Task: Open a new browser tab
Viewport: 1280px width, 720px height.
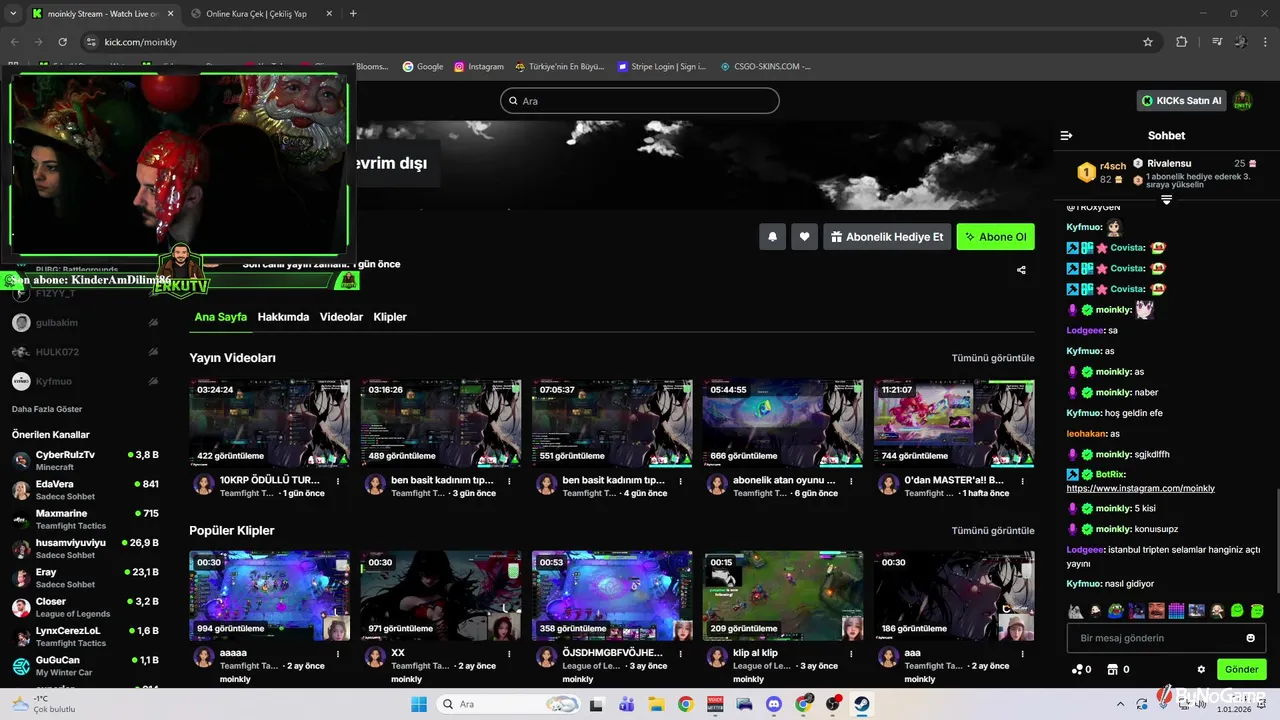Action: coord(353,13)
